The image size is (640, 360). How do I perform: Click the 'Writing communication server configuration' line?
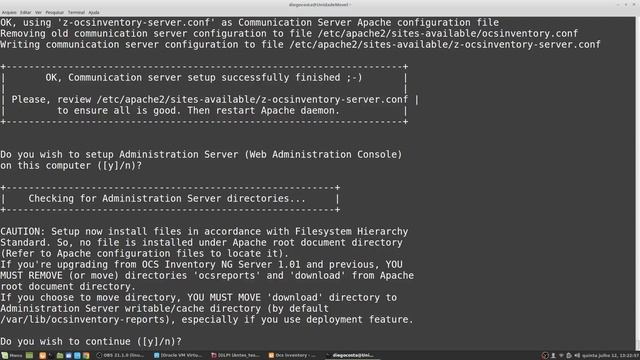click(300, 44)
